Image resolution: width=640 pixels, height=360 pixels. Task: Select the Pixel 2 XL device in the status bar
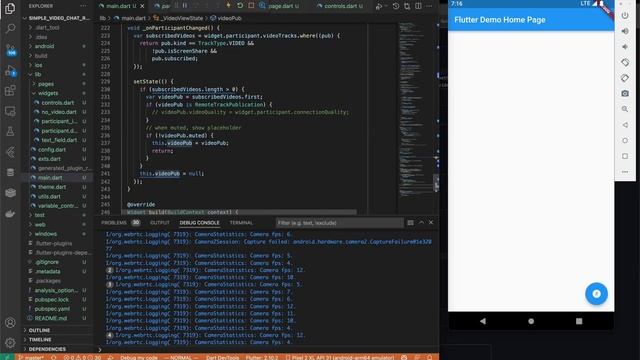click(340, 357)
